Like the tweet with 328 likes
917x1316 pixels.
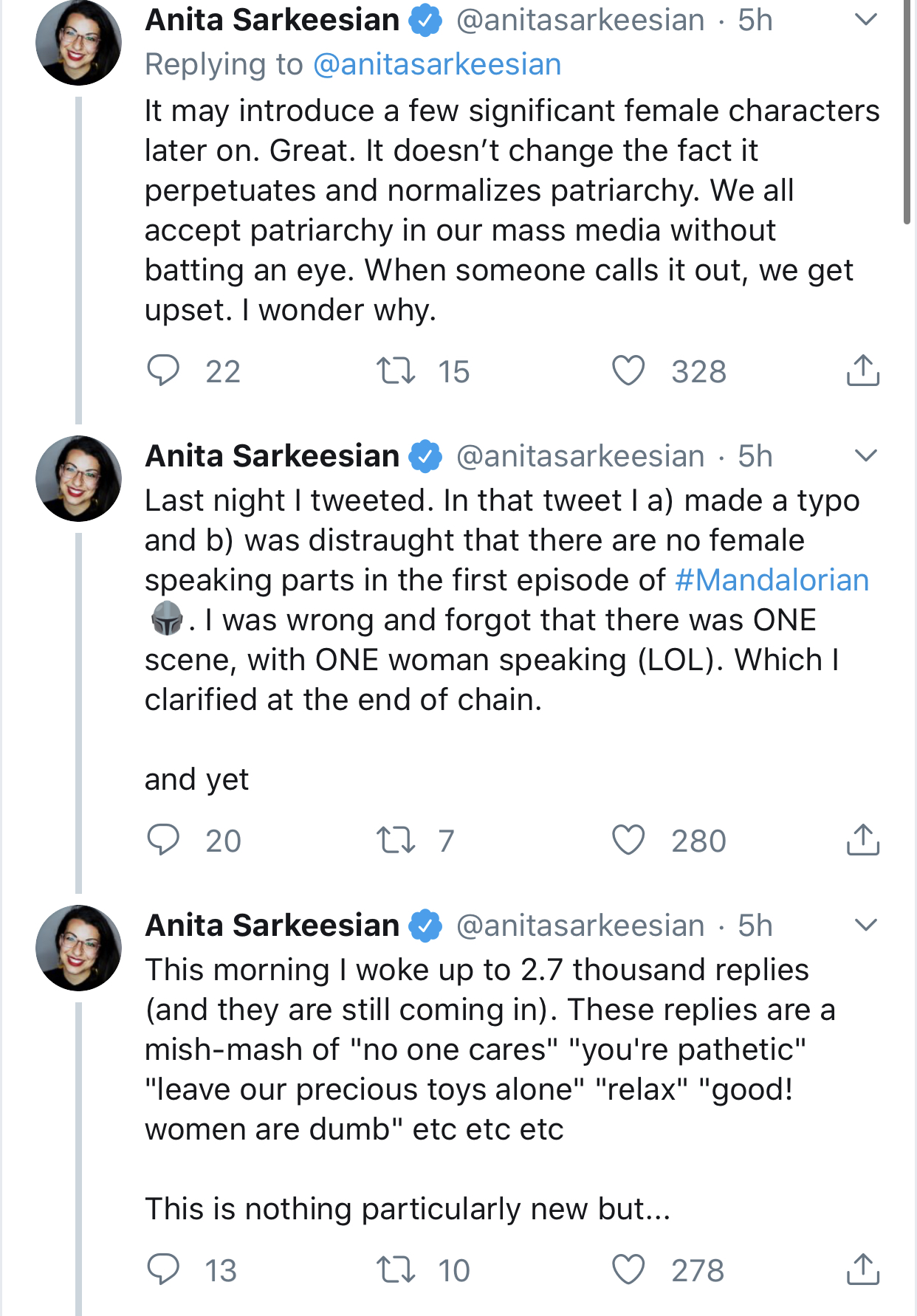[x=628, y=371]
